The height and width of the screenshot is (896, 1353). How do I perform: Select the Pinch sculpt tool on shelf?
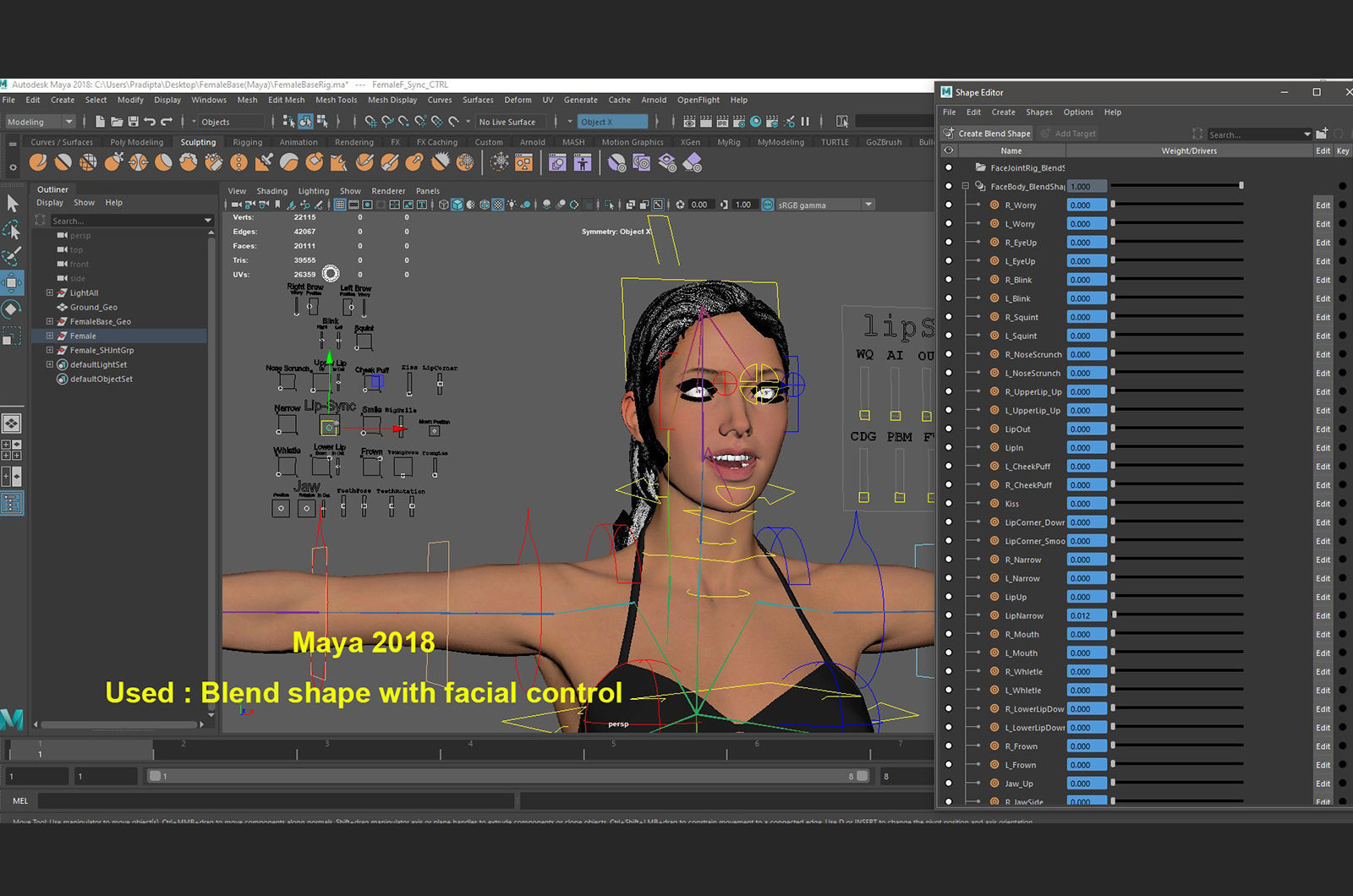point(138,162)
